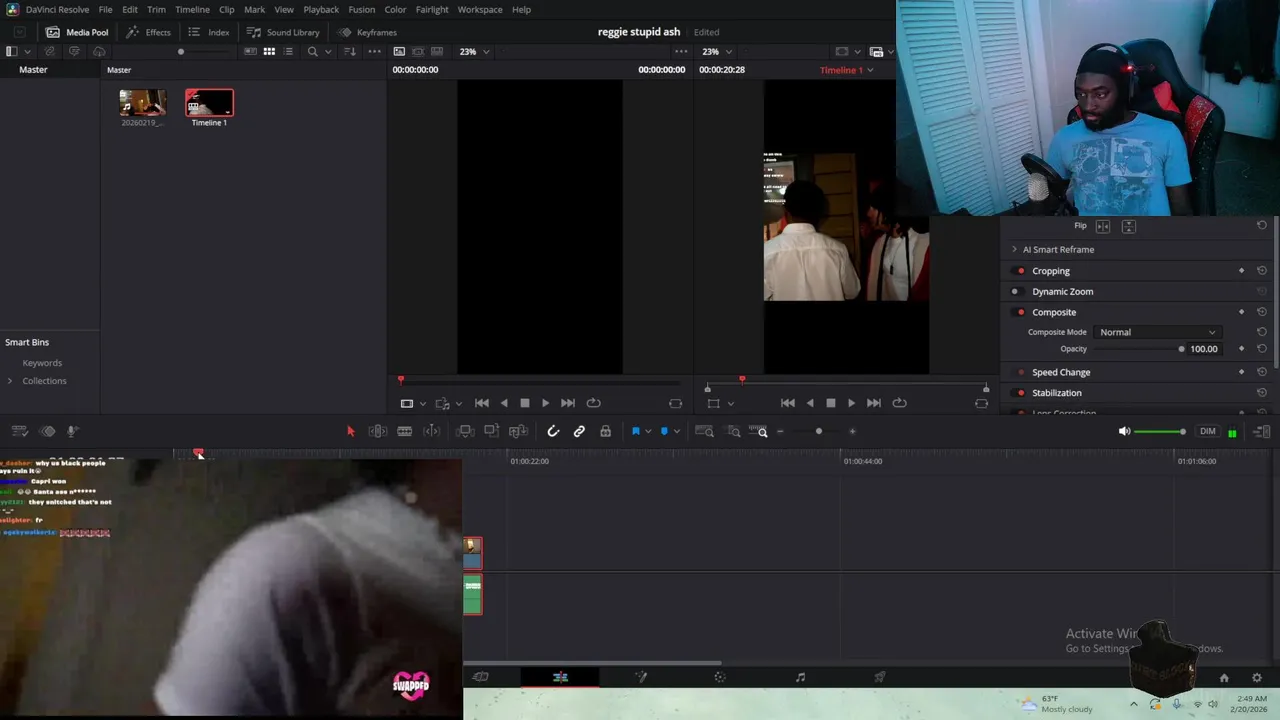Image resolution: width=1280 pixels, height=720 pixels.
Task: Open source viewer 23% zoom dropdown
Action: (474, 51)
